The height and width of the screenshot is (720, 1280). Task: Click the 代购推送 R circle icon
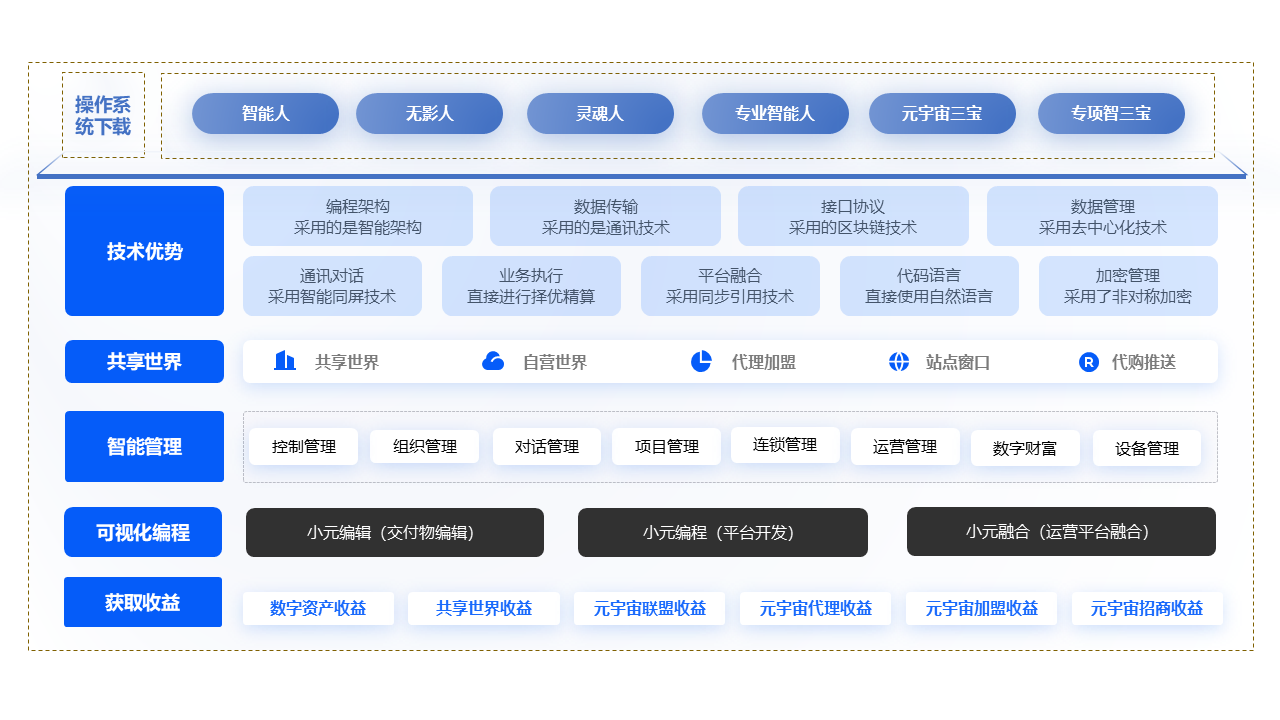coord(1089,362)
